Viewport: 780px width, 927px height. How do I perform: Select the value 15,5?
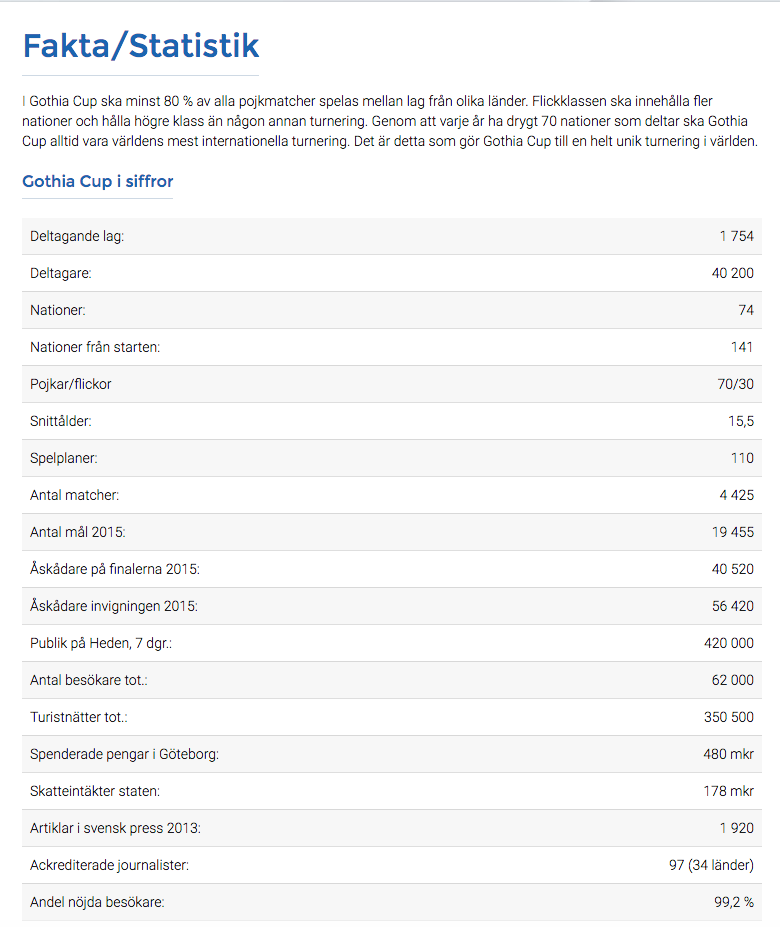pos(741,422)
